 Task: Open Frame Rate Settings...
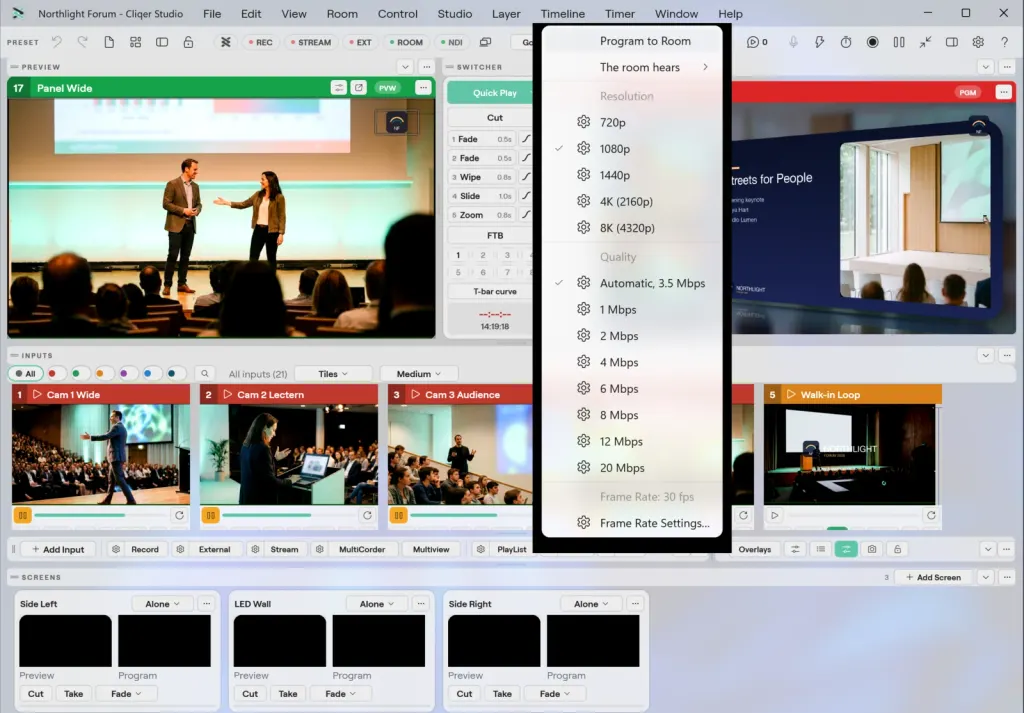tap(632, 523)
